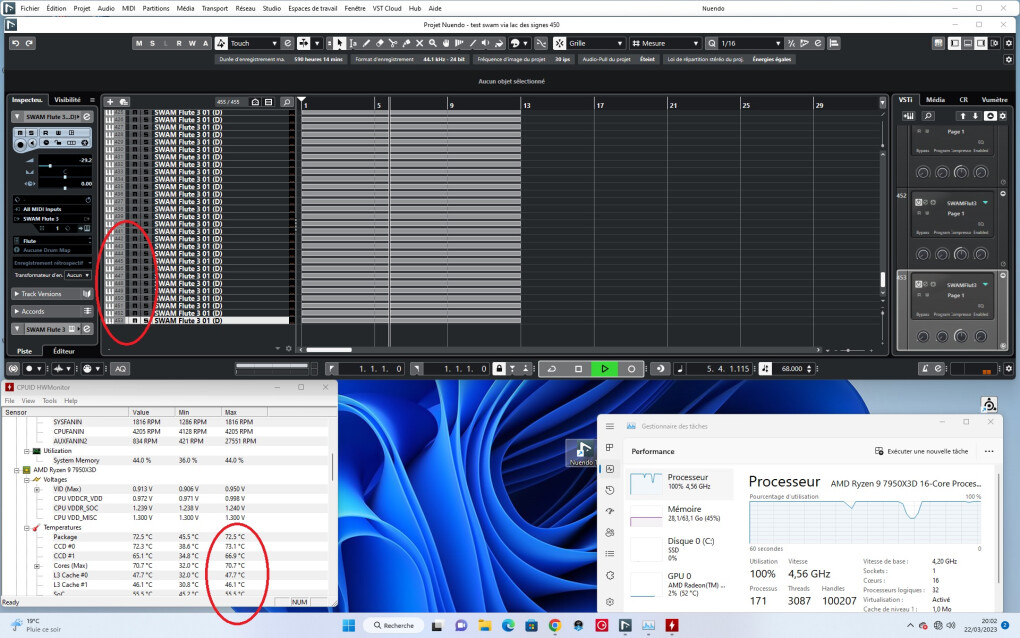1020x638 pixels.
Task: Toggle record enable in Inspector
Action: click(x=20, y=144)
